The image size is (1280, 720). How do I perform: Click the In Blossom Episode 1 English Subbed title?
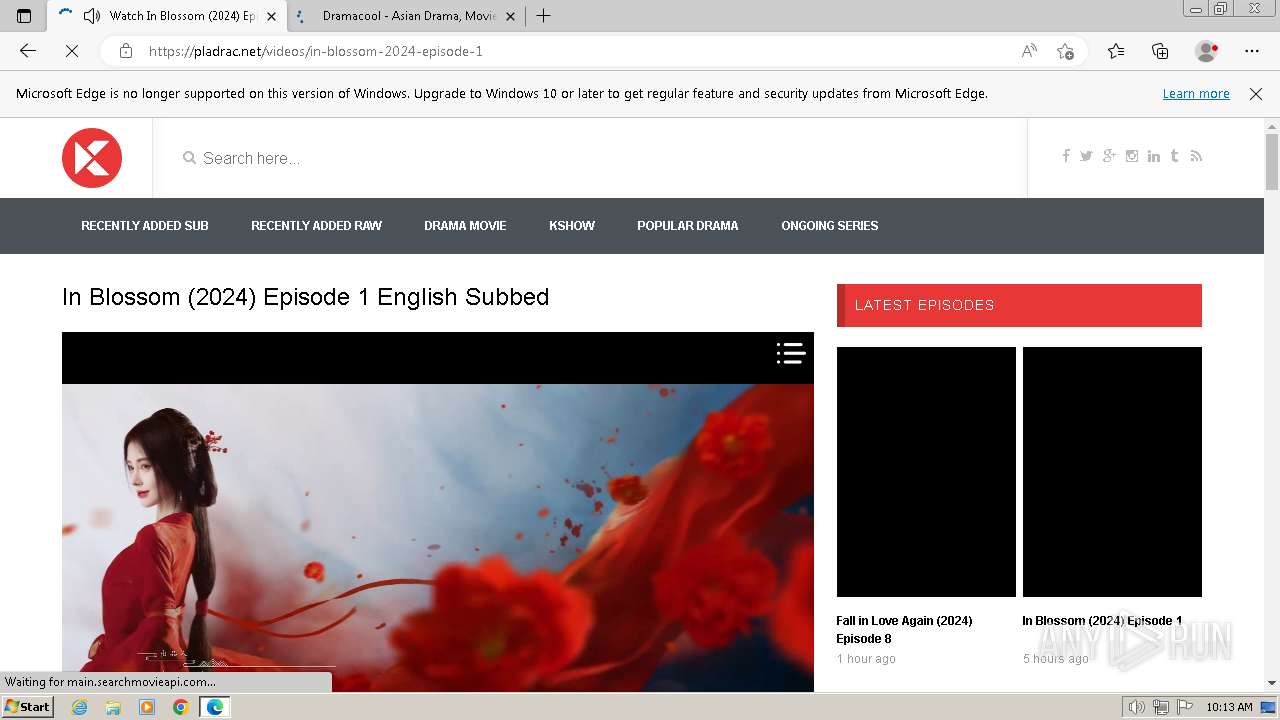pyautogui.click(x=305, y=297)
